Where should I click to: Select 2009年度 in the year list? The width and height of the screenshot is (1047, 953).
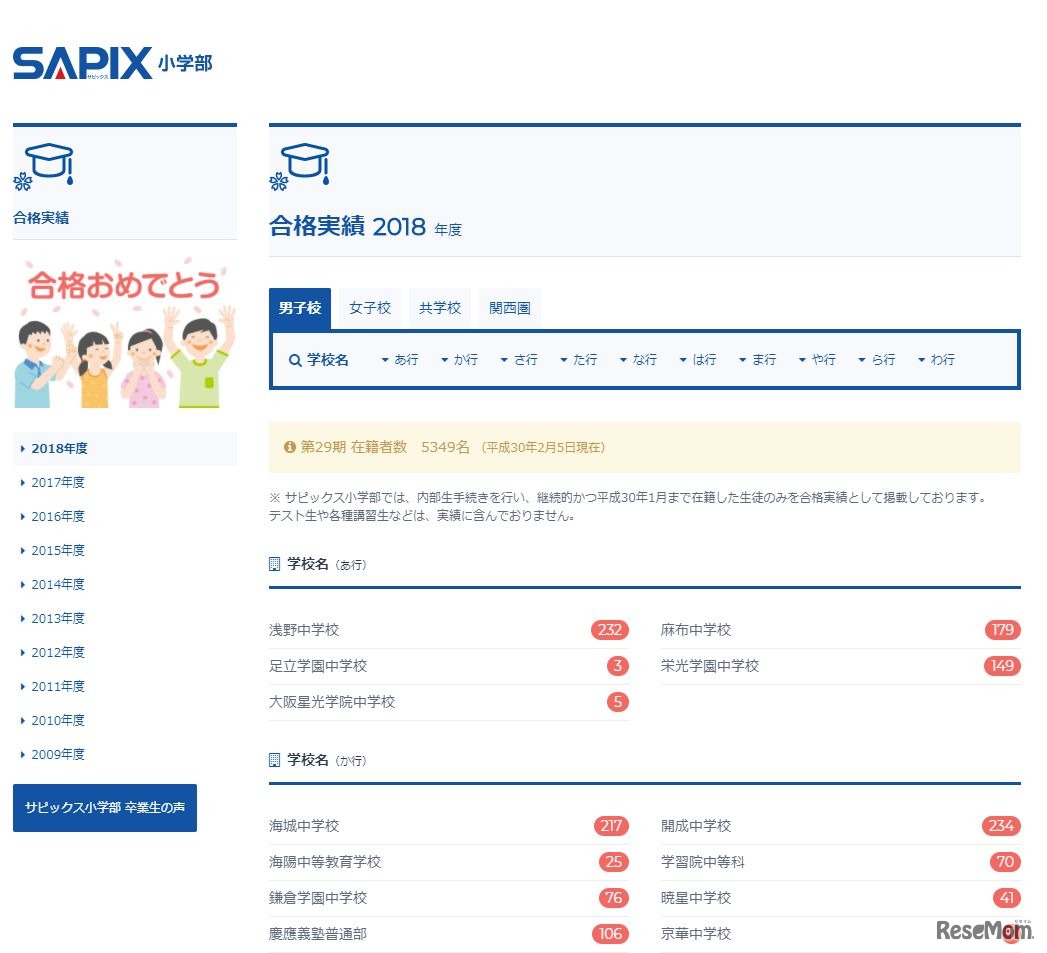pos(57,754)
